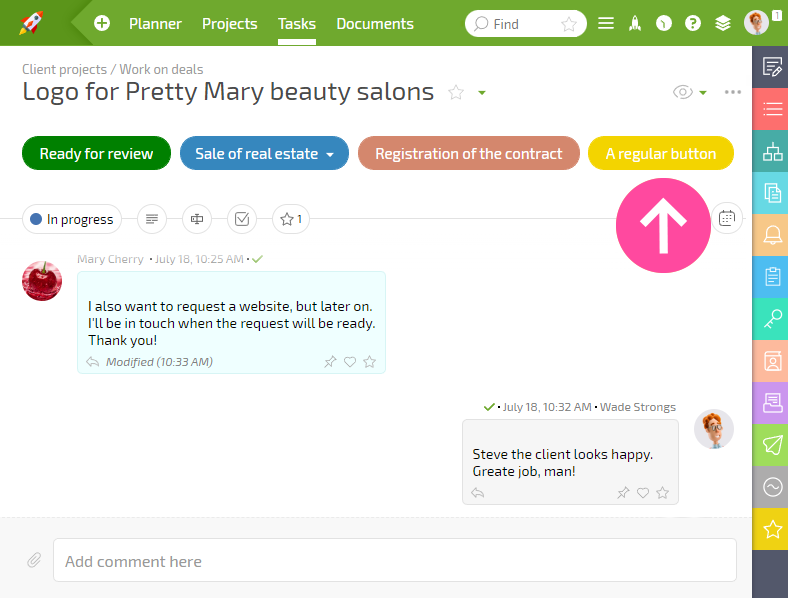Open the contact card icon in sidebar

770,361
